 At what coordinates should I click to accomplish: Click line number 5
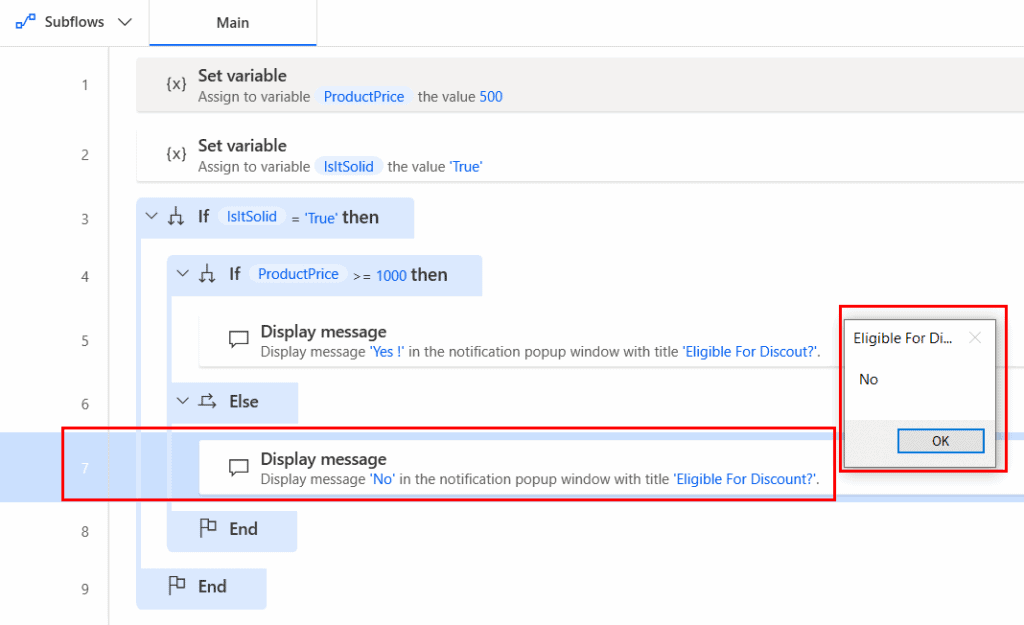[x=85, y=341]
